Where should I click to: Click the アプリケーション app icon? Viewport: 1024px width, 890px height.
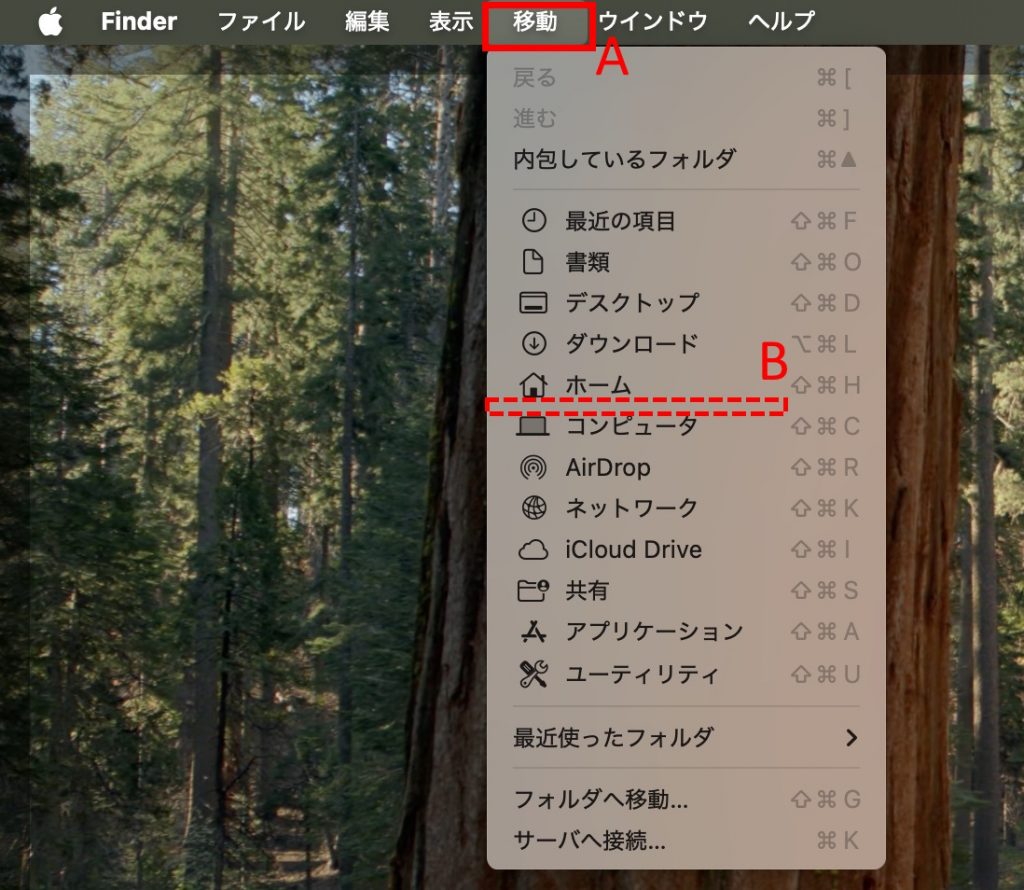click(534, 631)
